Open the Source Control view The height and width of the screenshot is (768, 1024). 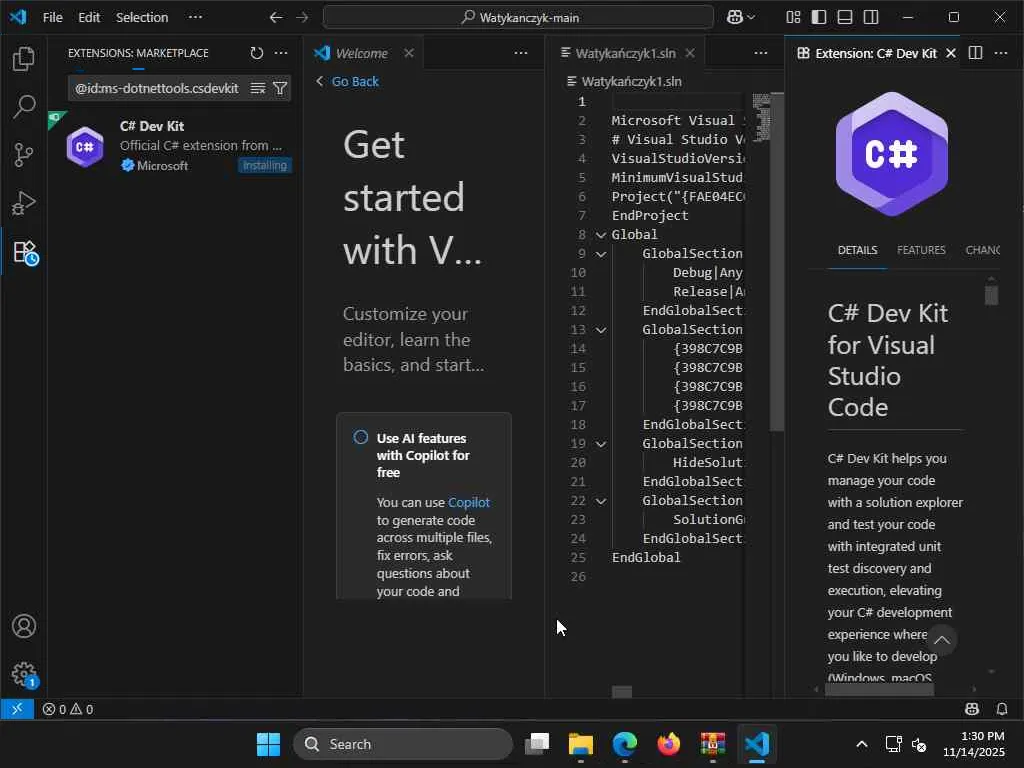click(24, 155)
